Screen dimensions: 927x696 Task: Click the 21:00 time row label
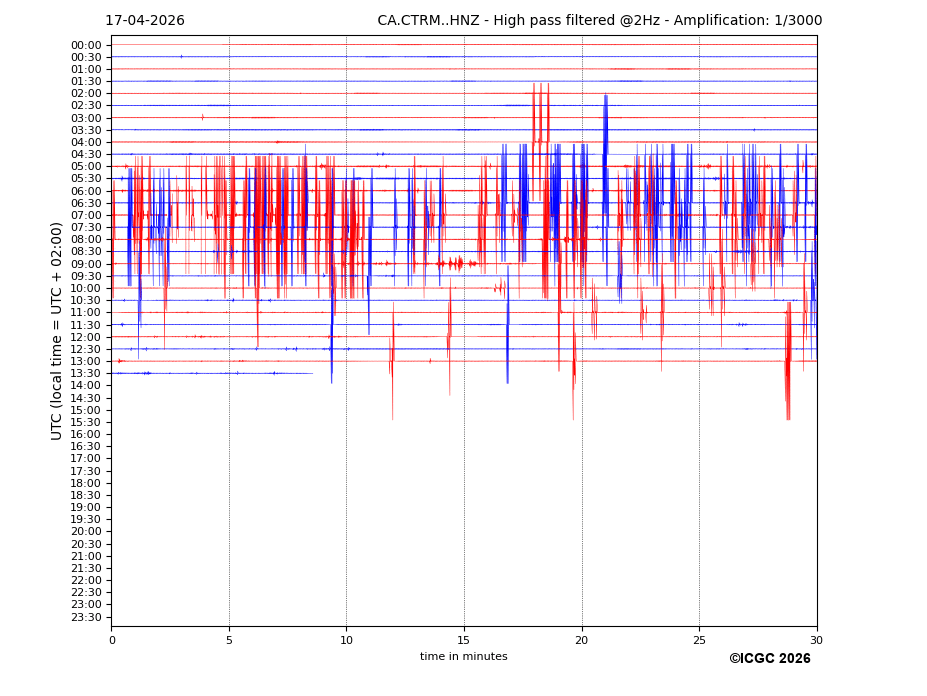point(86,556)
